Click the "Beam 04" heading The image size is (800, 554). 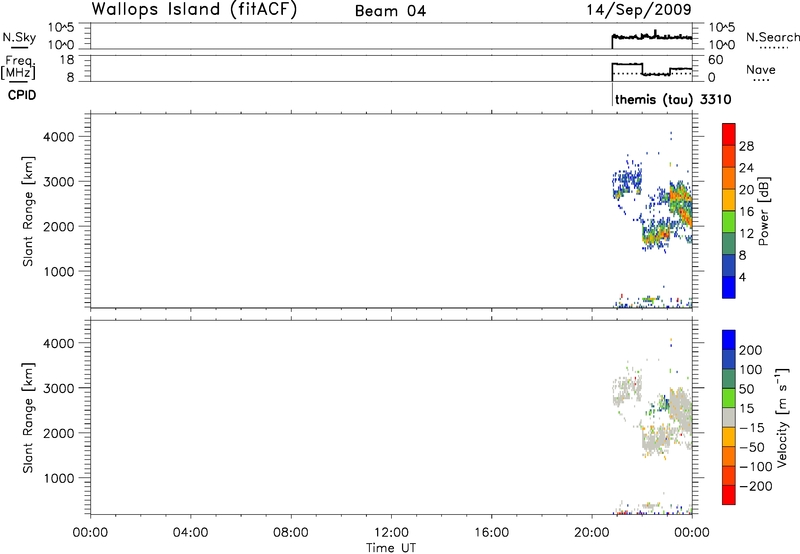pyautogui.click(x=390, y=11)
